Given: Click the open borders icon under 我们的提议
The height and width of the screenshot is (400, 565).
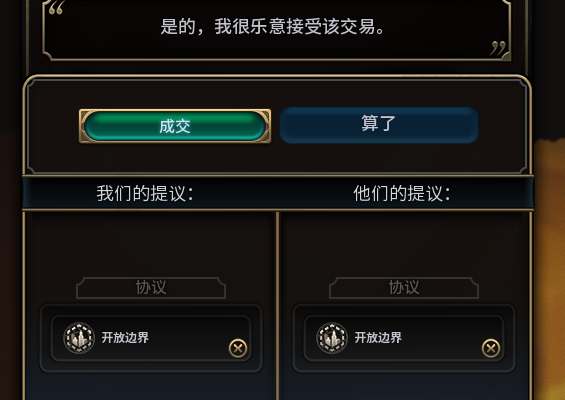Looking at the screenshot, I should (x=79, y=338).
